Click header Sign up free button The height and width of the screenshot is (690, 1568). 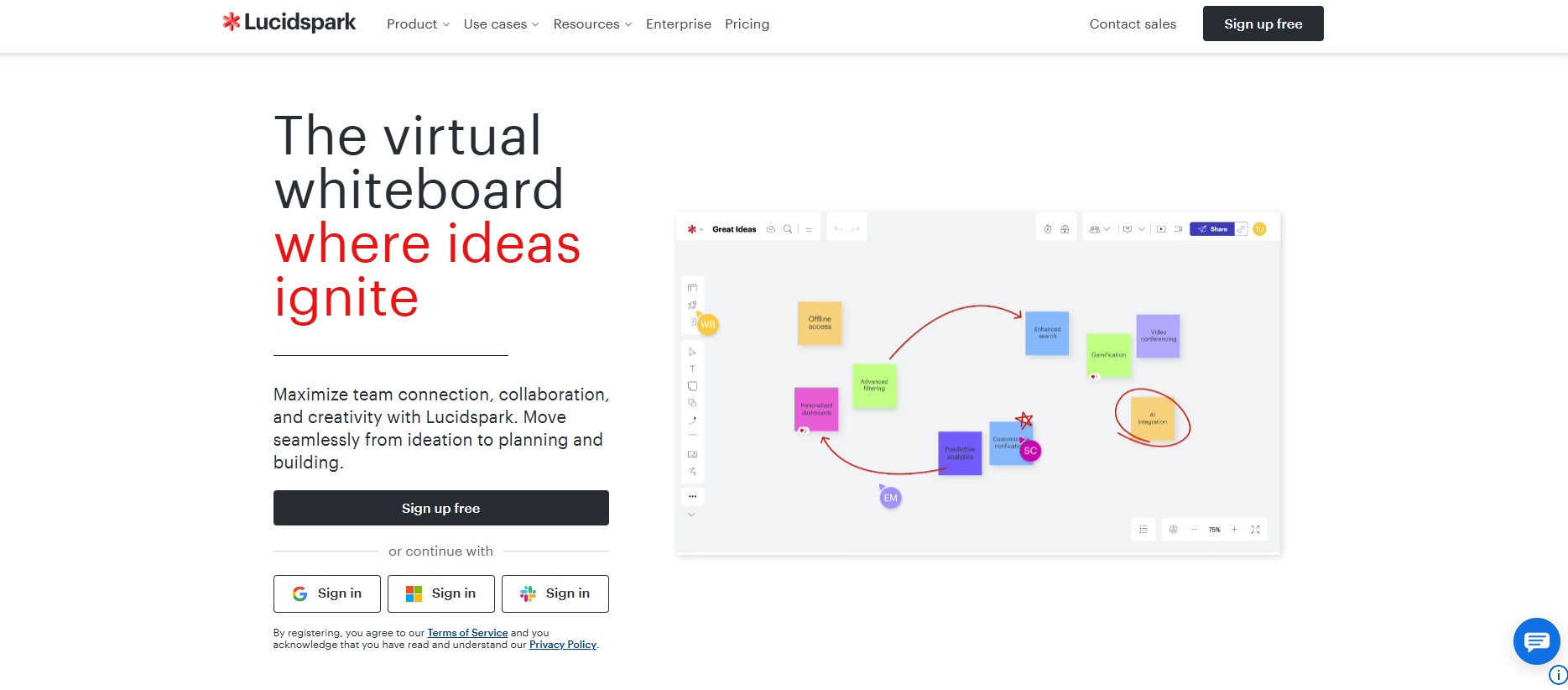pos(1263,24)
